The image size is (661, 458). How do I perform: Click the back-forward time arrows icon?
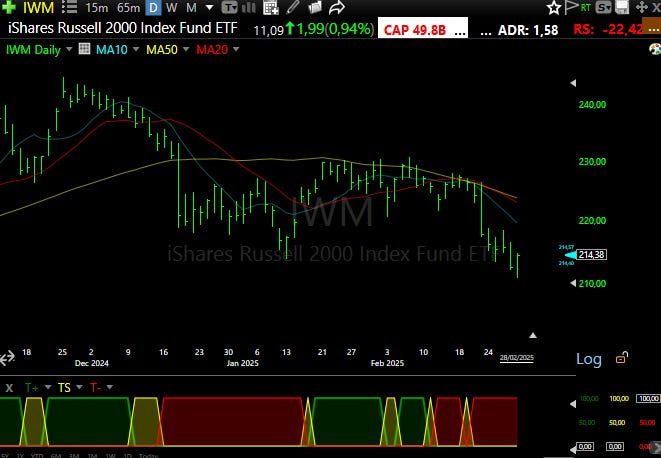(x=7, y=358)
